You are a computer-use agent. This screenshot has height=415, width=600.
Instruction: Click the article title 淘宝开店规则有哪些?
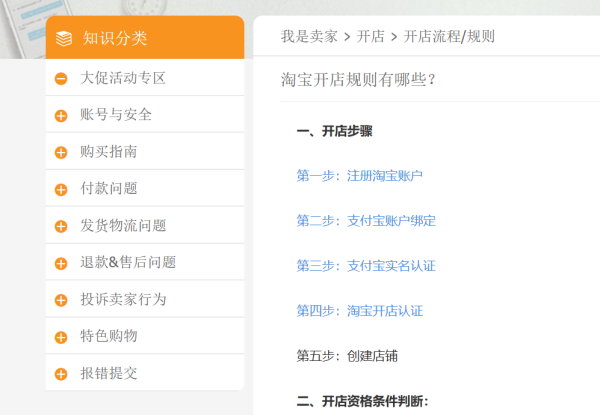pos(358,80)
